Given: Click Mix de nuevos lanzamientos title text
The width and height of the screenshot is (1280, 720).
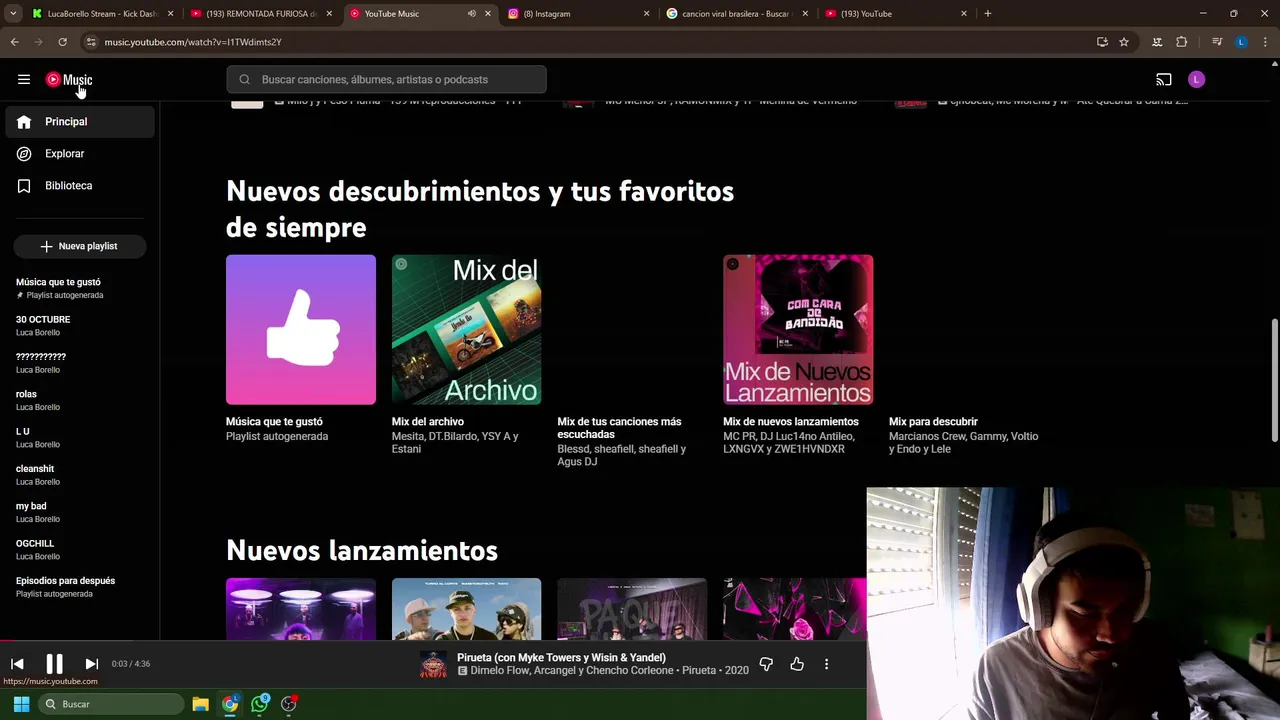Looking at the screenshot, I should tap(791, 422).
